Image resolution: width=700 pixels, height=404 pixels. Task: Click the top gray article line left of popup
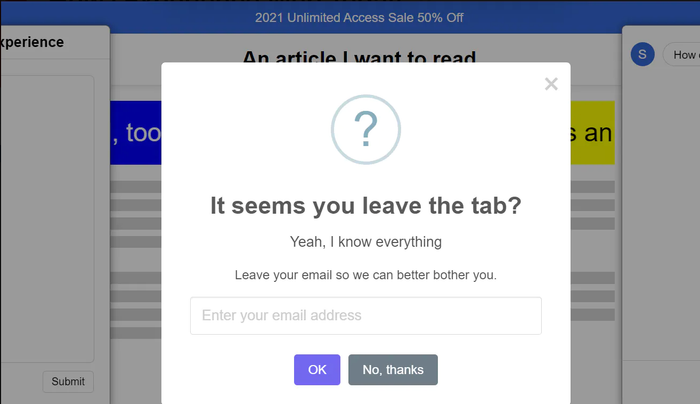135,186
